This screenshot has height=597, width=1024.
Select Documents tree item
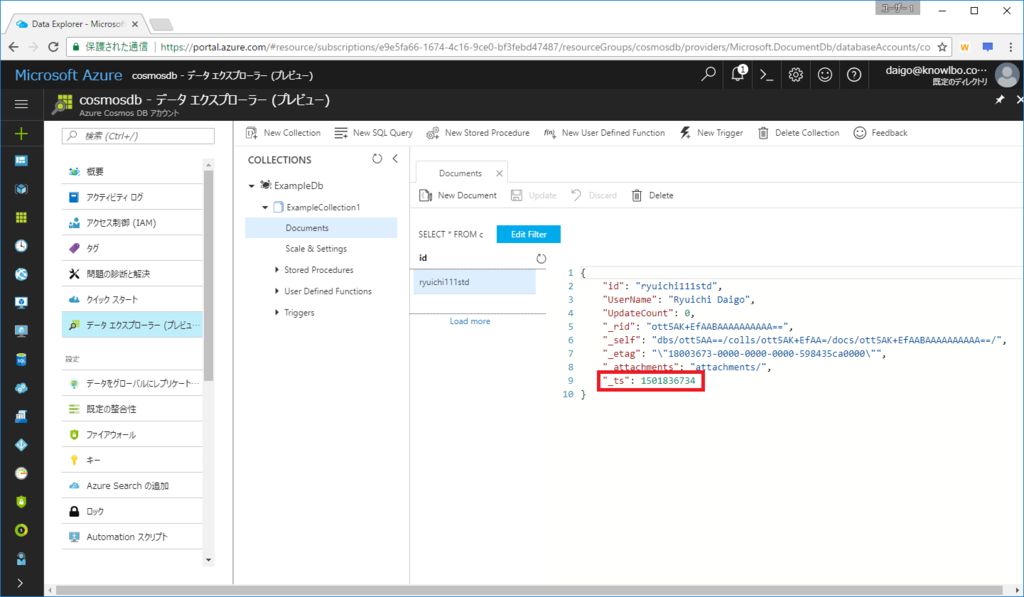pos(321,227)
